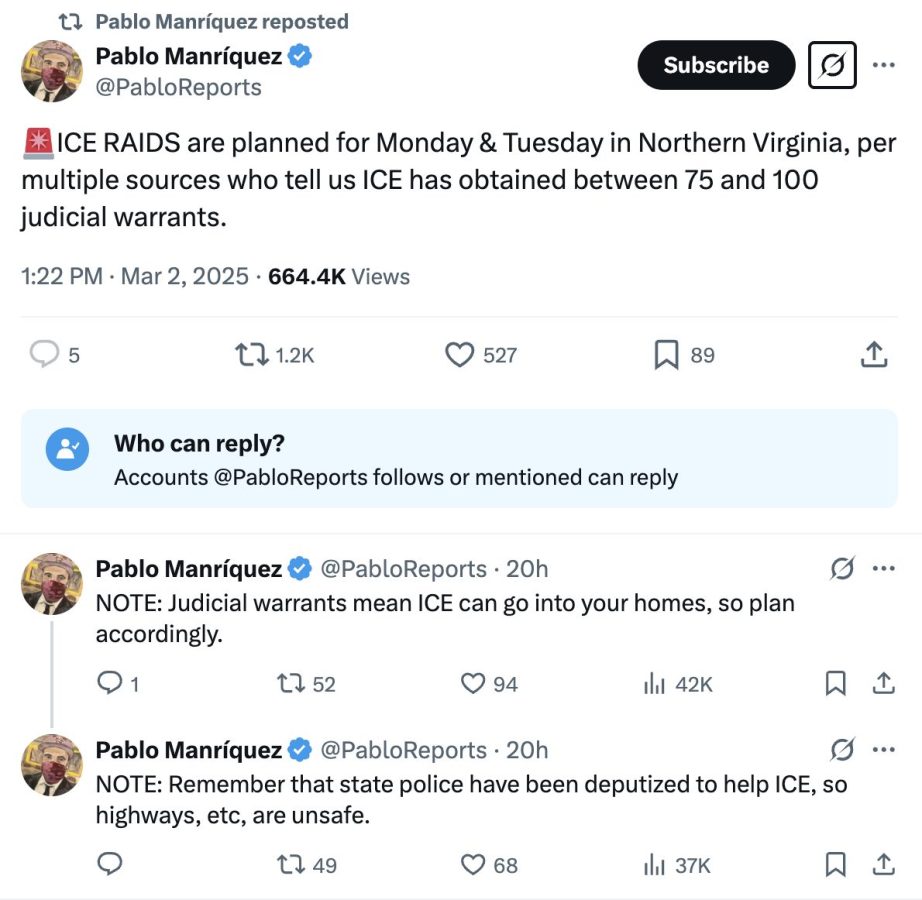The width and height of the screenshot is (922, 900).
Task: Bookmark the judicial warrants note reply
Action: pos(835,684)
